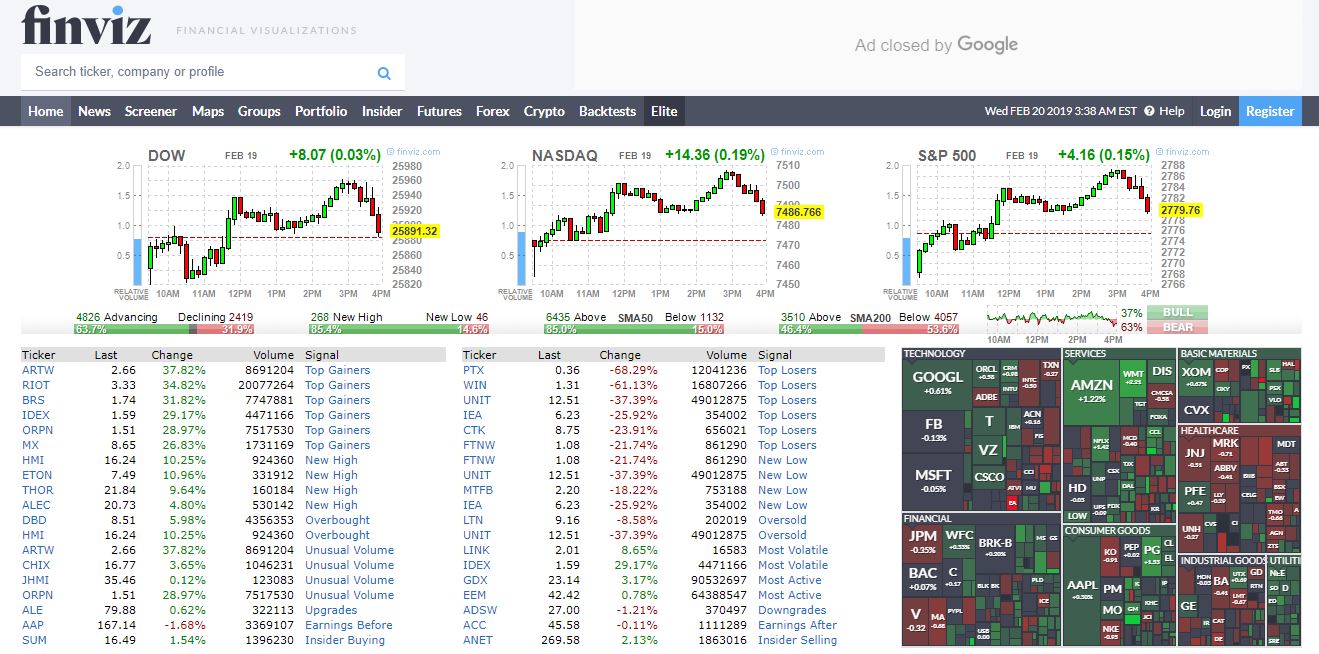
Task: Click the Advancing/Declining breadth bar
Action: coord(164,329)
